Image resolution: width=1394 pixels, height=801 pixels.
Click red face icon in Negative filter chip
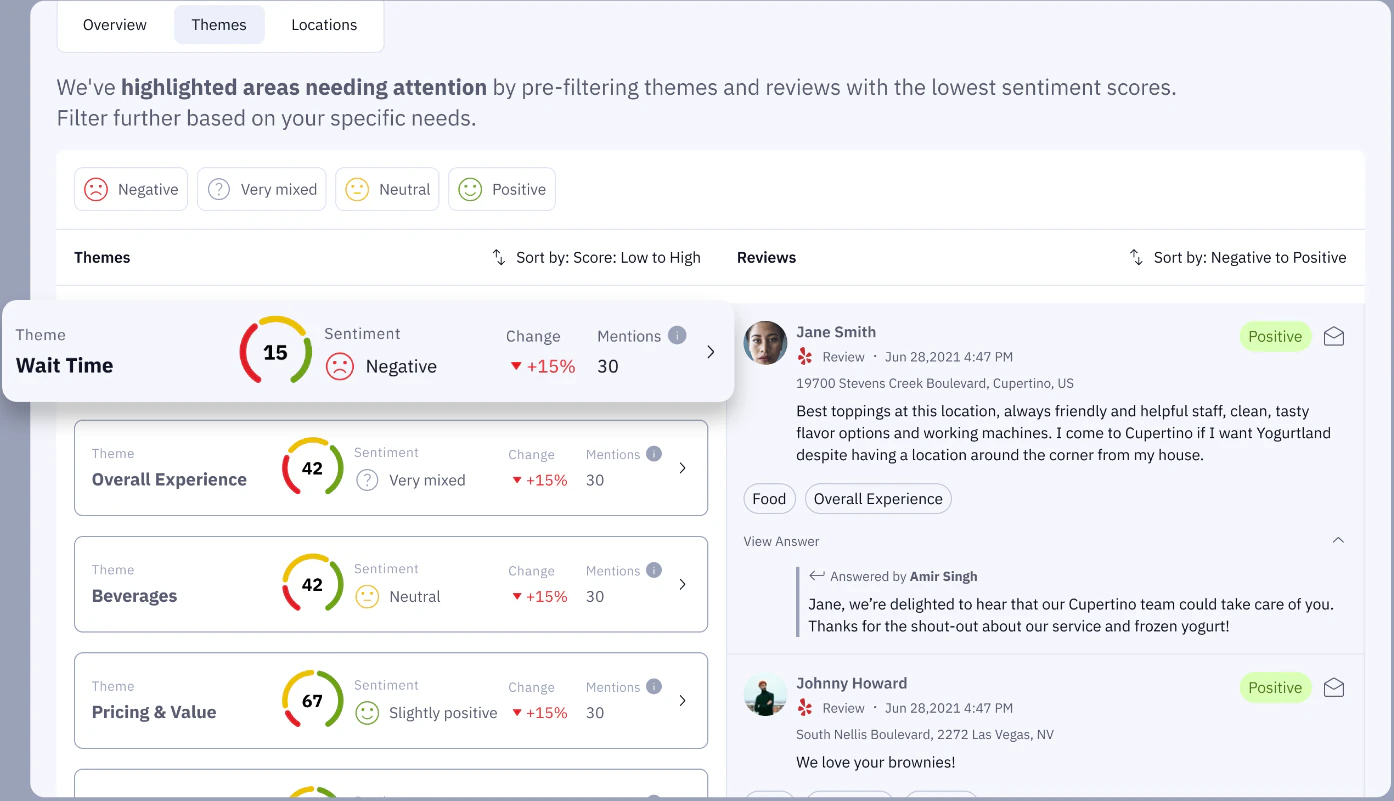click(96, 189)
